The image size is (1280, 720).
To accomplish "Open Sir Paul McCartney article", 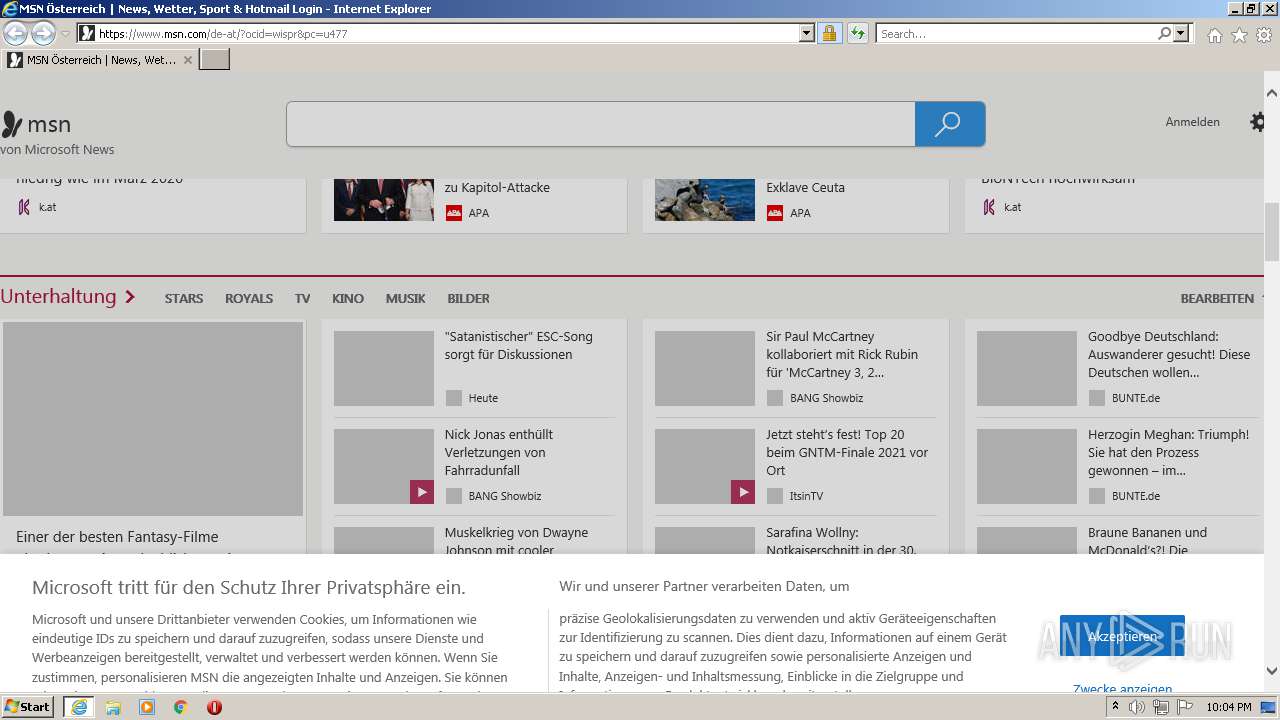I will point(842,354).
